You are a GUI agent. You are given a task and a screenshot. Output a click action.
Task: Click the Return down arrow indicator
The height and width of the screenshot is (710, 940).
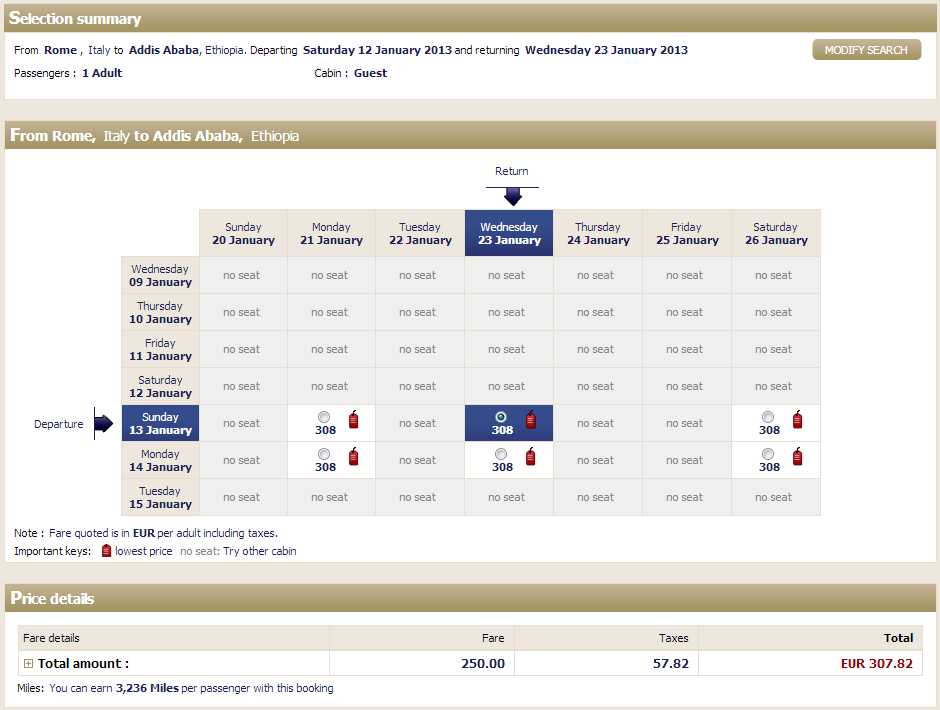coord(512,196)
